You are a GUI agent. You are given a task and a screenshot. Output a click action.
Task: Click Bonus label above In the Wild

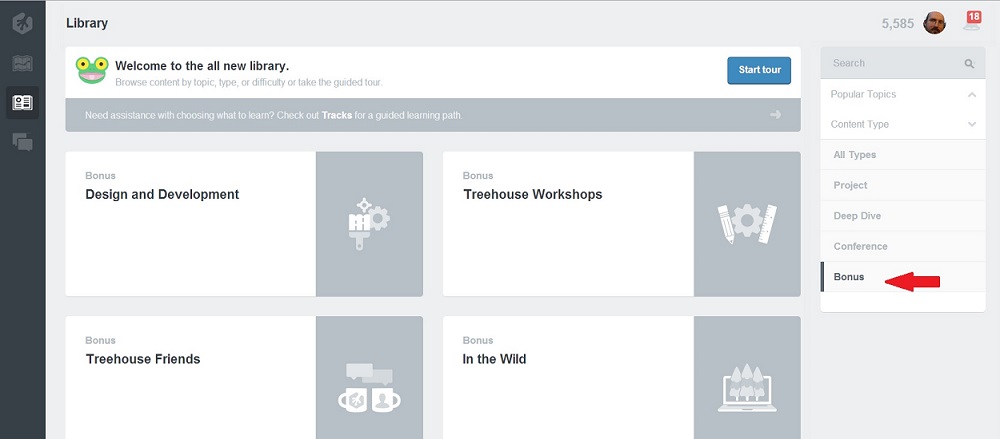click(x=478, y=340)
